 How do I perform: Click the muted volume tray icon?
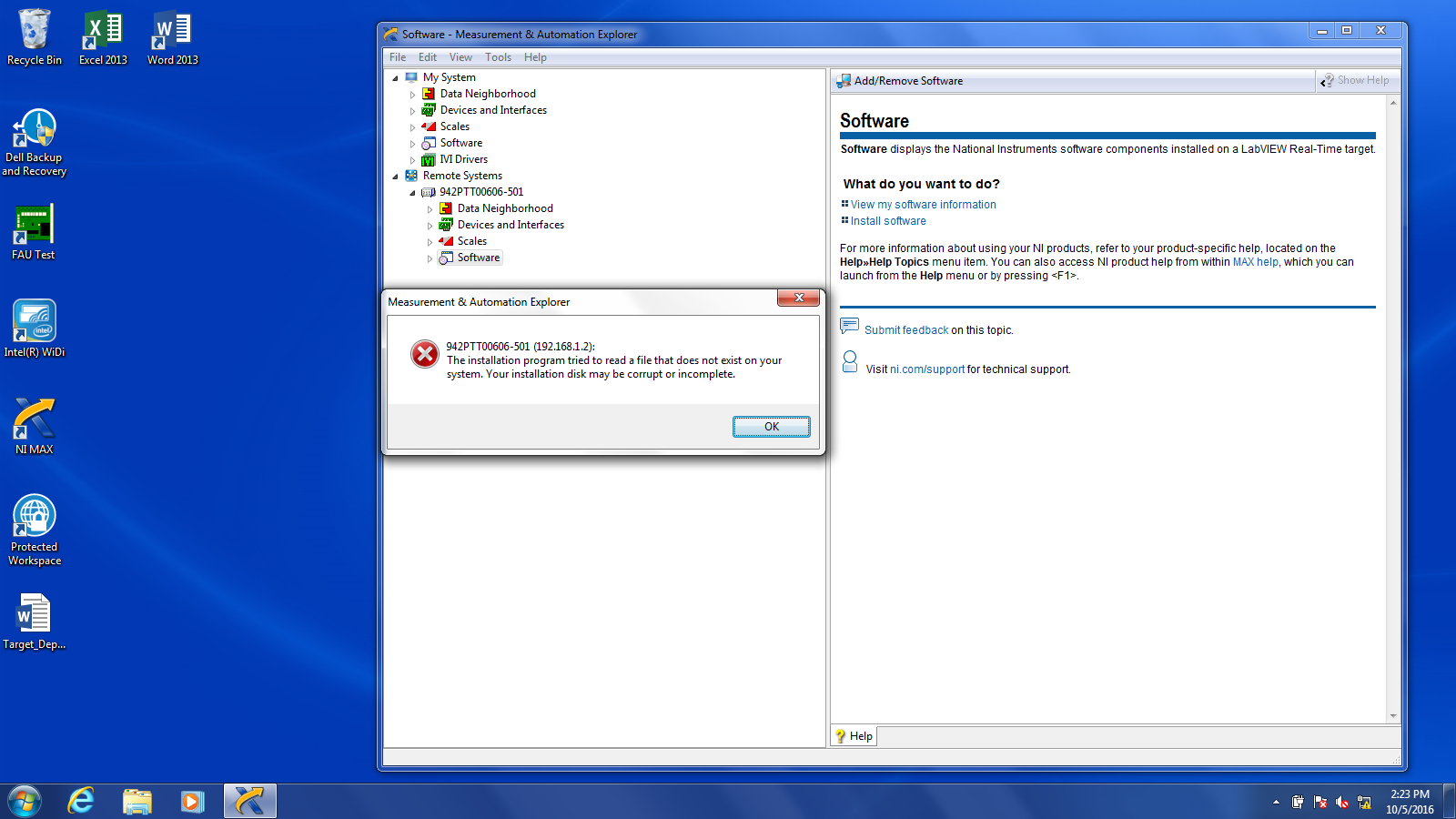tap(1342, 802)
